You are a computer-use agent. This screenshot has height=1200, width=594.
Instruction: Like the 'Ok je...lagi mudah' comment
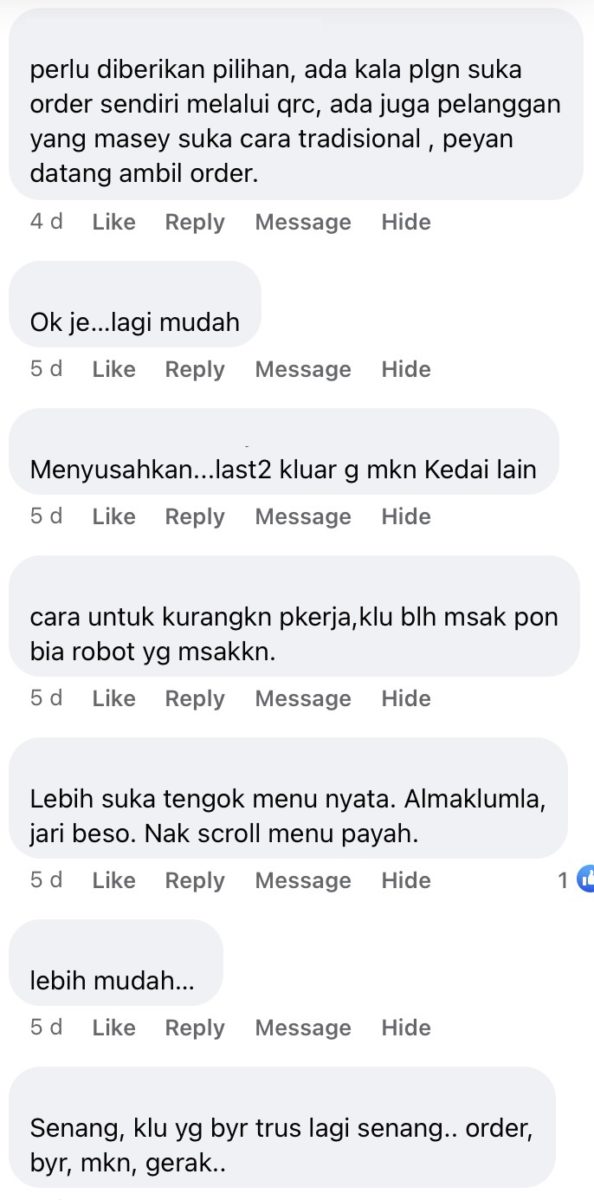click(x=114, y=369)
